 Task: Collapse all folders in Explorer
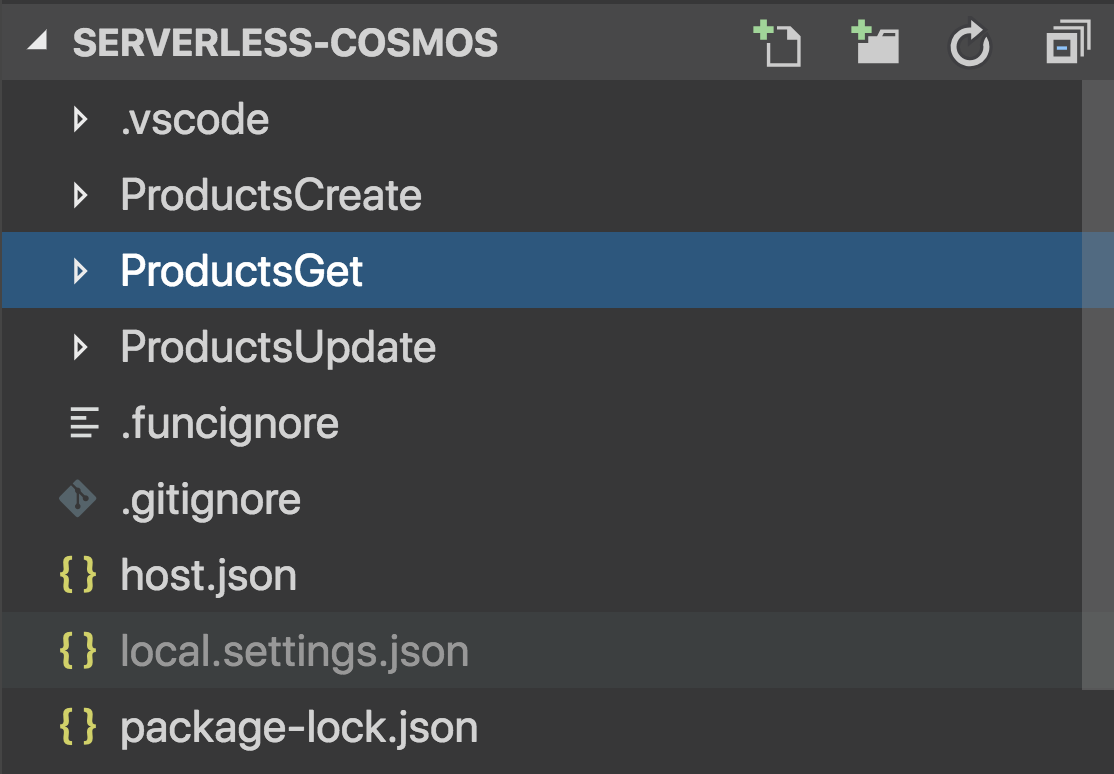[x=1067, y=45]
